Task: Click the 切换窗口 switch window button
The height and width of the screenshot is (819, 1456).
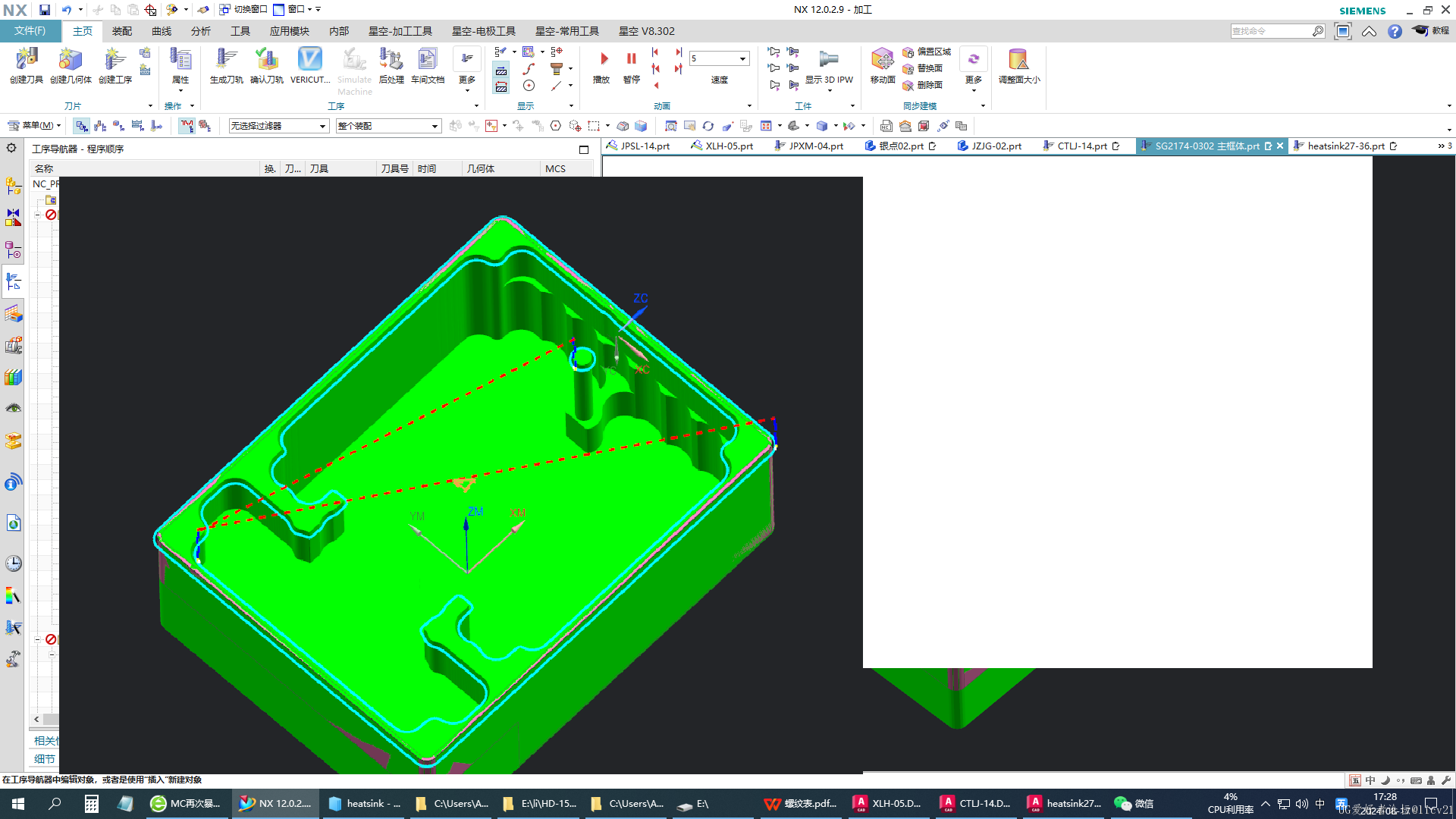Action: click(x=243, y=10)
